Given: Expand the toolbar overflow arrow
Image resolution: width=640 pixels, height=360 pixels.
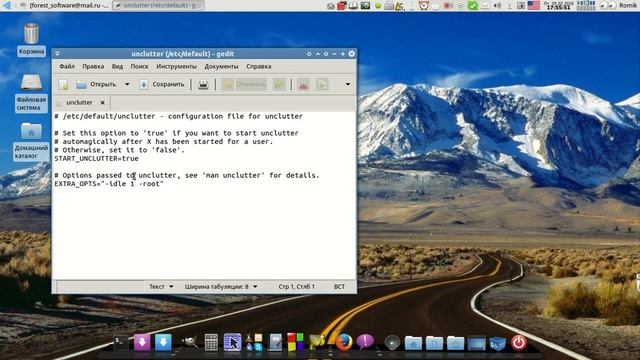Looking at the screenshot, I should [x=348, y=84].
